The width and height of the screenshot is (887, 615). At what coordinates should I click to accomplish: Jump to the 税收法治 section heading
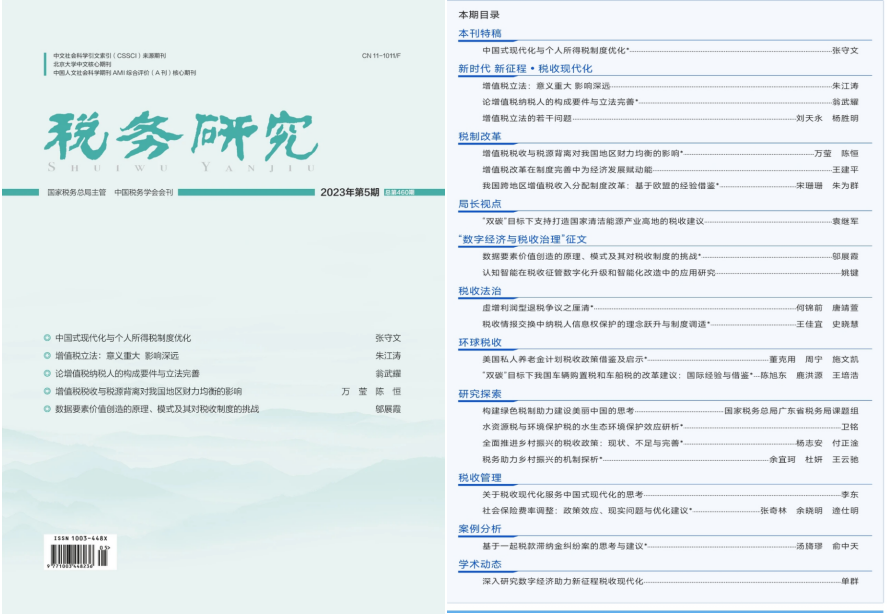pyautogui.click(x=479, y=291)
